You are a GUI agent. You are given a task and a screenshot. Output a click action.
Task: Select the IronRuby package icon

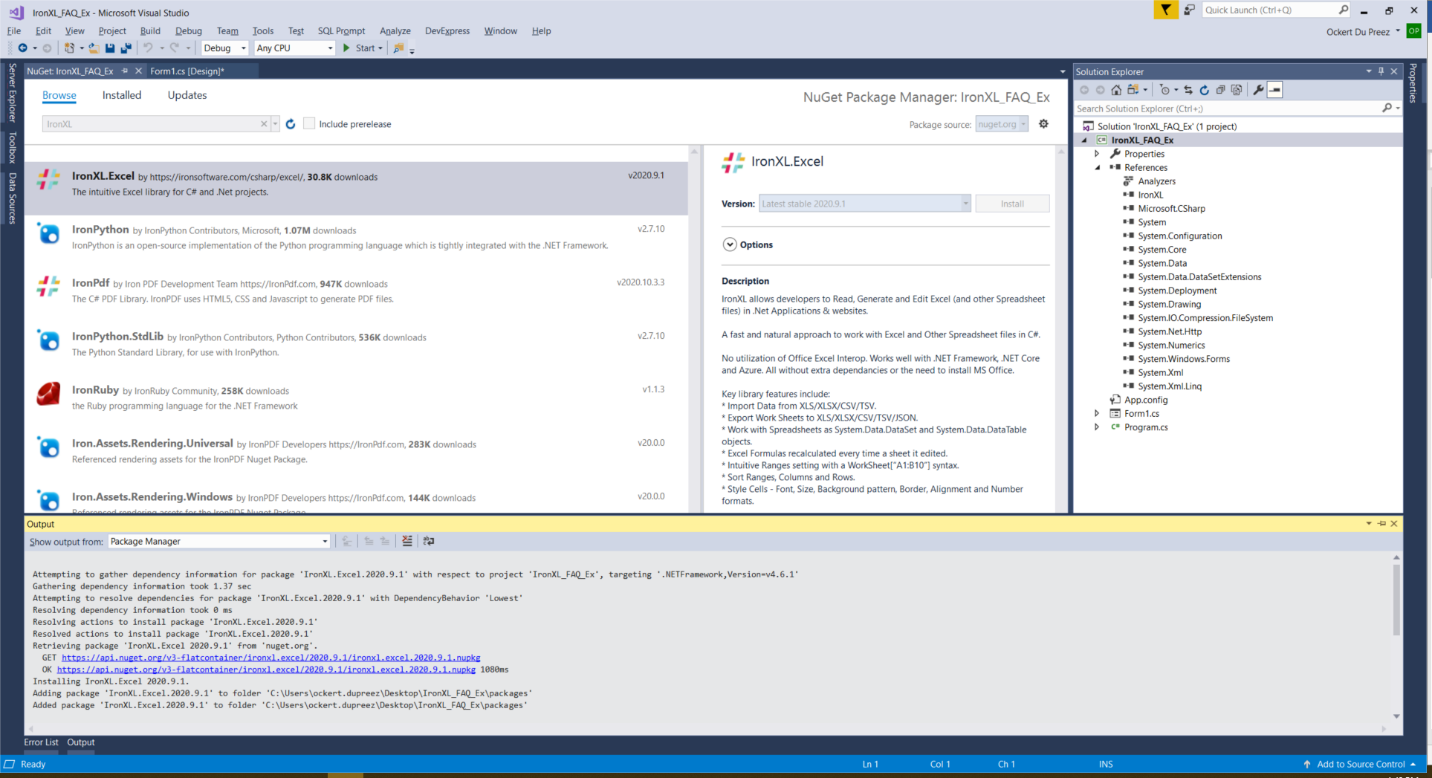pos(48,394)
